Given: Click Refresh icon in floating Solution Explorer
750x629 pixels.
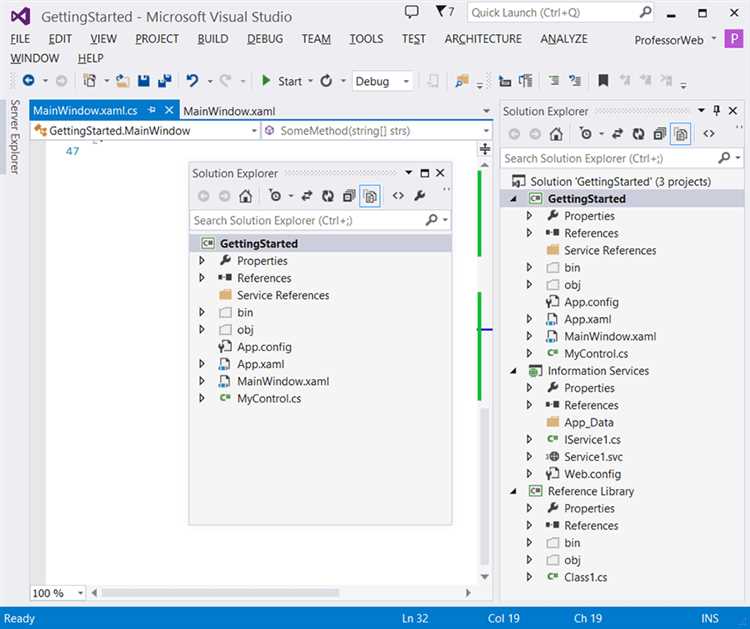Looking at the screenshot, I should pyautogui.click(x=328, y=196).
